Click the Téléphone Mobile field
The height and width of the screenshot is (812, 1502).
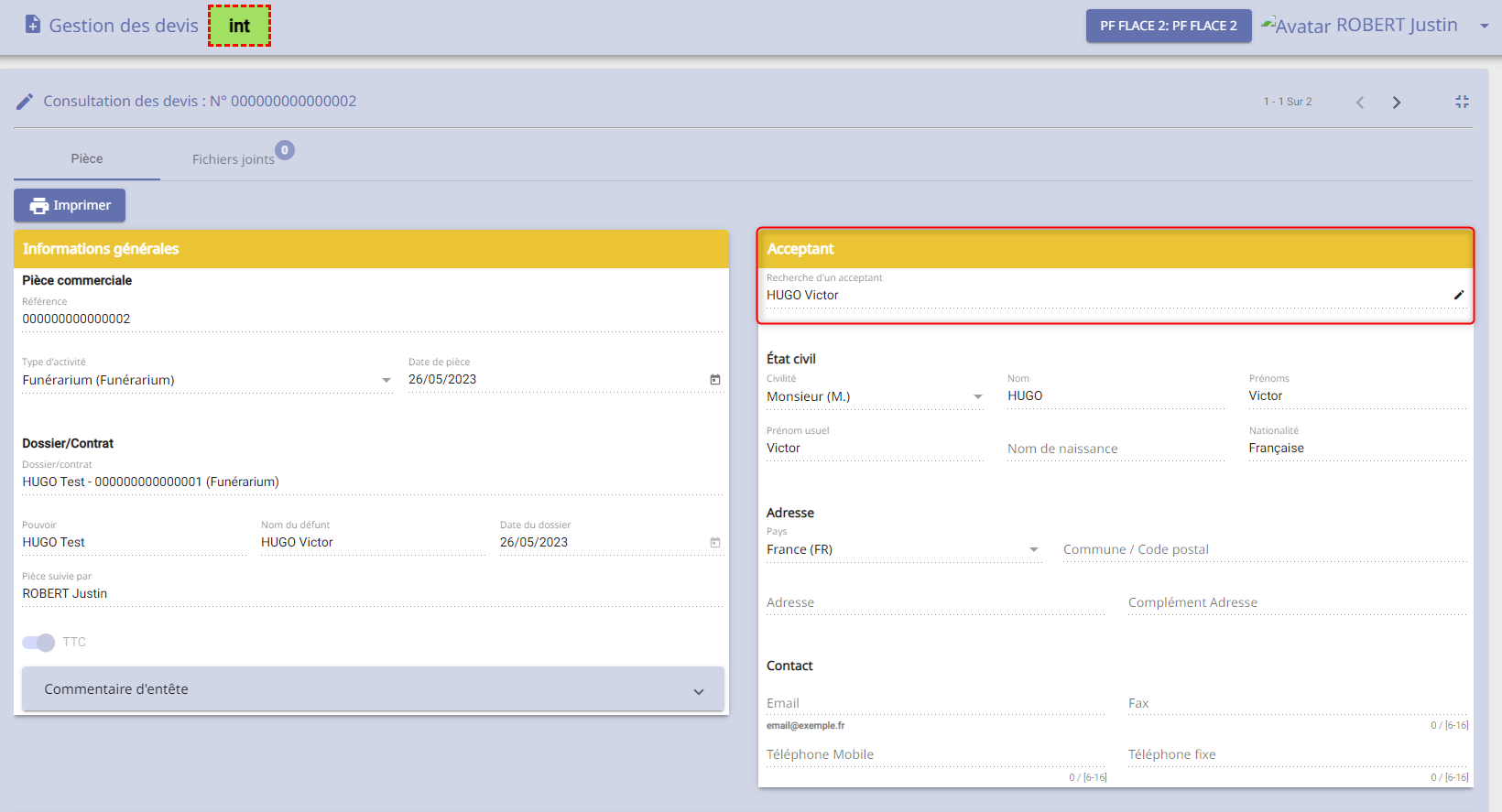click(x=936, y=754)
